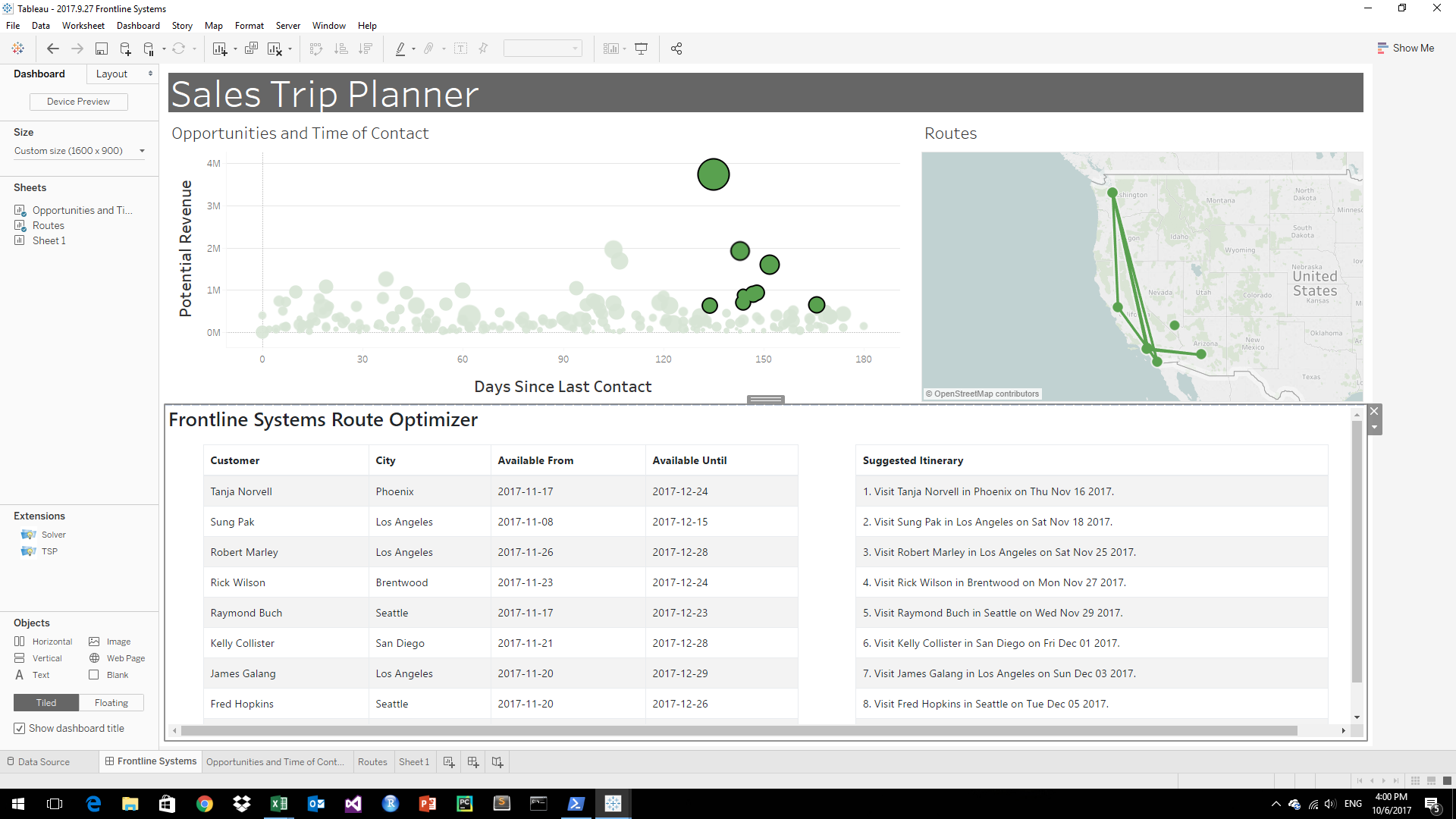Image resolution: width=1456 pixels, height=819 pixels.
Task: Select the Tiled layout toggle
Action: point(46,703)
